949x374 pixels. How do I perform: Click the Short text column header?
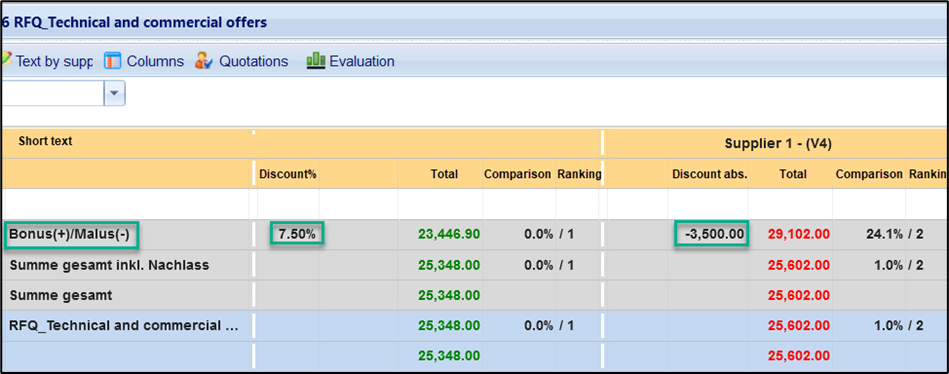[x=45, y=141]
